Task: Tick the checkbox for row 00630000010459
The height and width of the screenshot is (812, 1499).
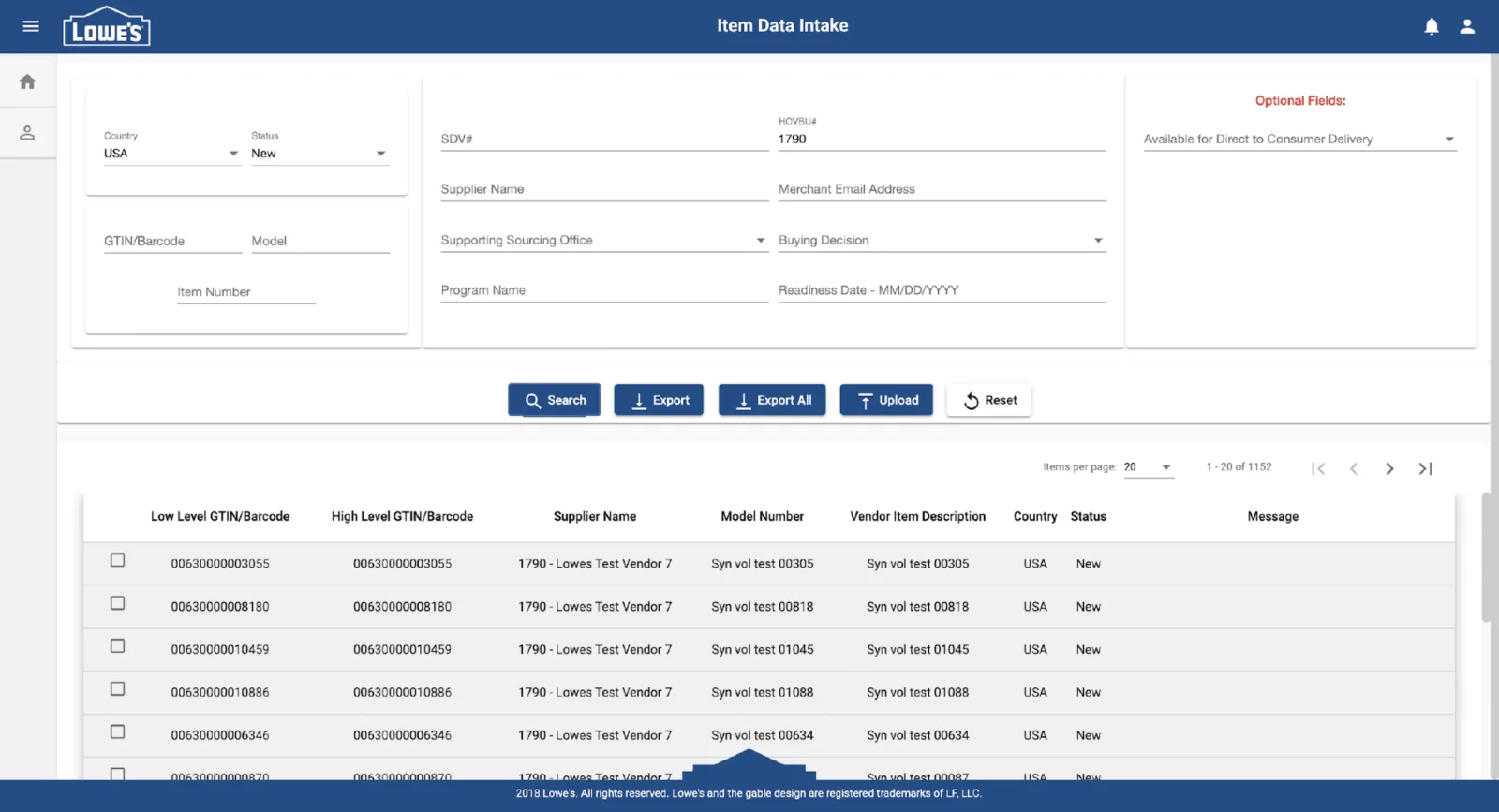Action: coord(117,646)
